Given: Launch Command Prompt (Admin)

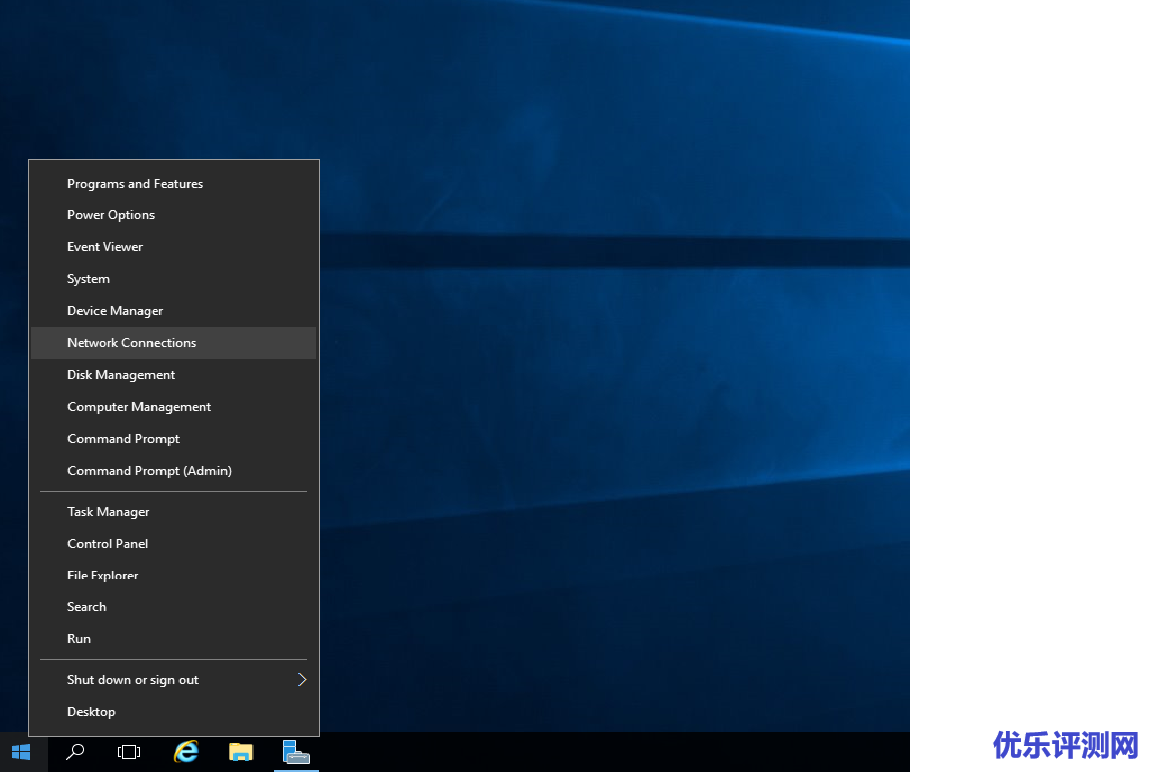Looking at the screenshot, I should [x=149, y=471].
